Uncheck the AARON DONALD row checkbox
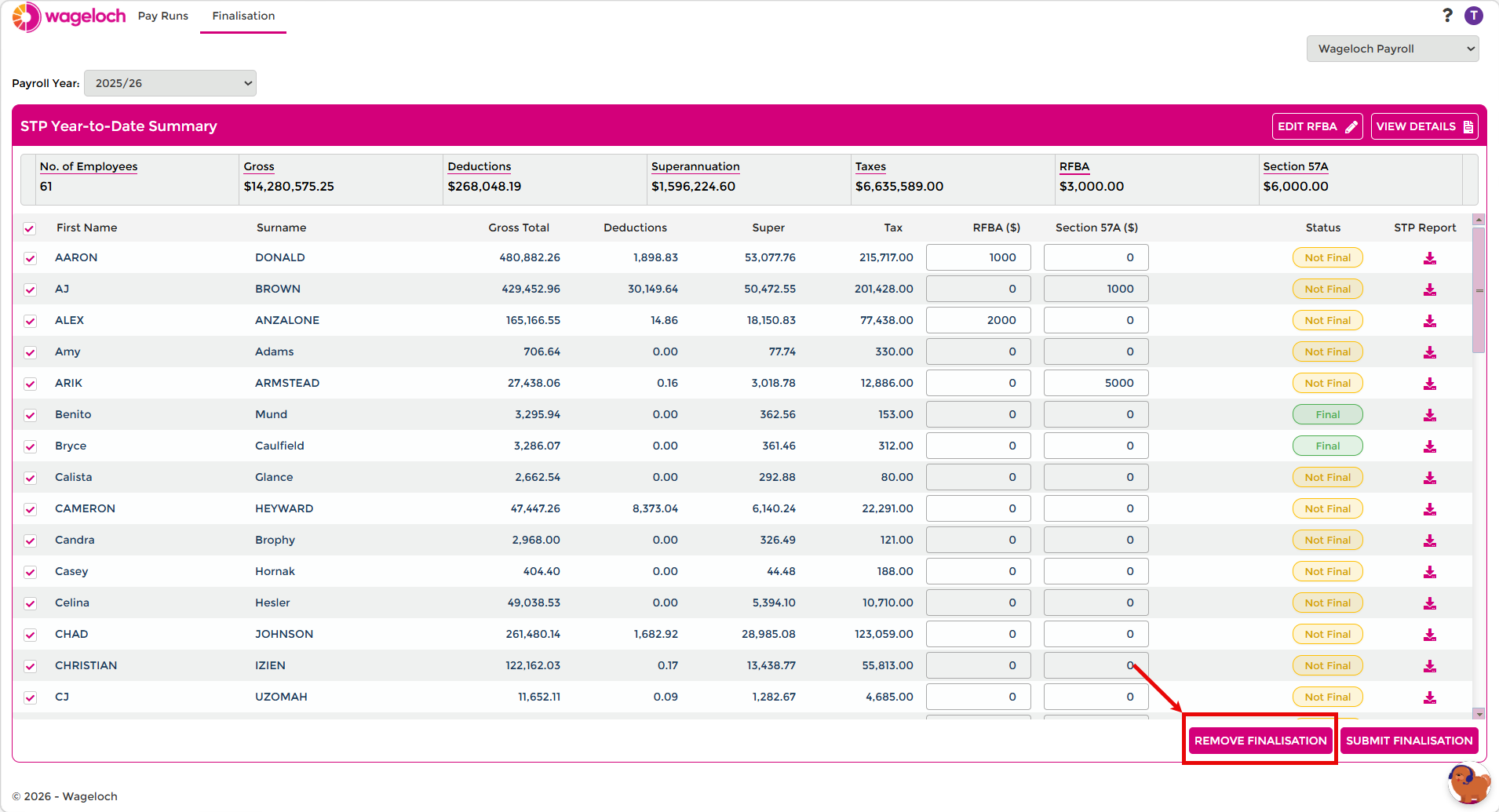 pyautogui.click(x=30, y=258)
